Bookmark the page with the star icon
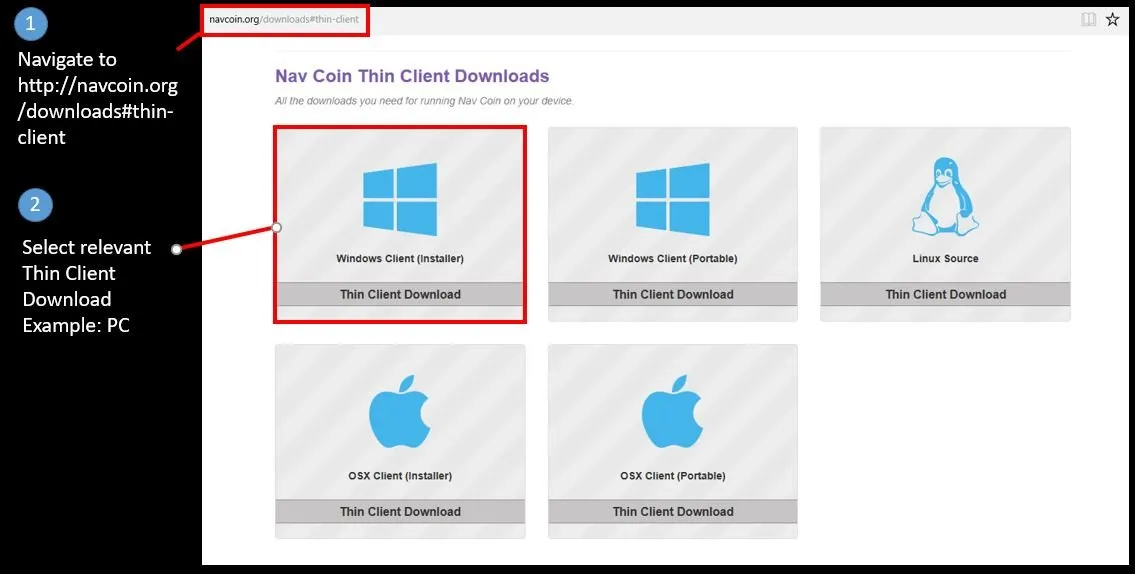Screen dimensions: 1135x574 coord(1113,20)
